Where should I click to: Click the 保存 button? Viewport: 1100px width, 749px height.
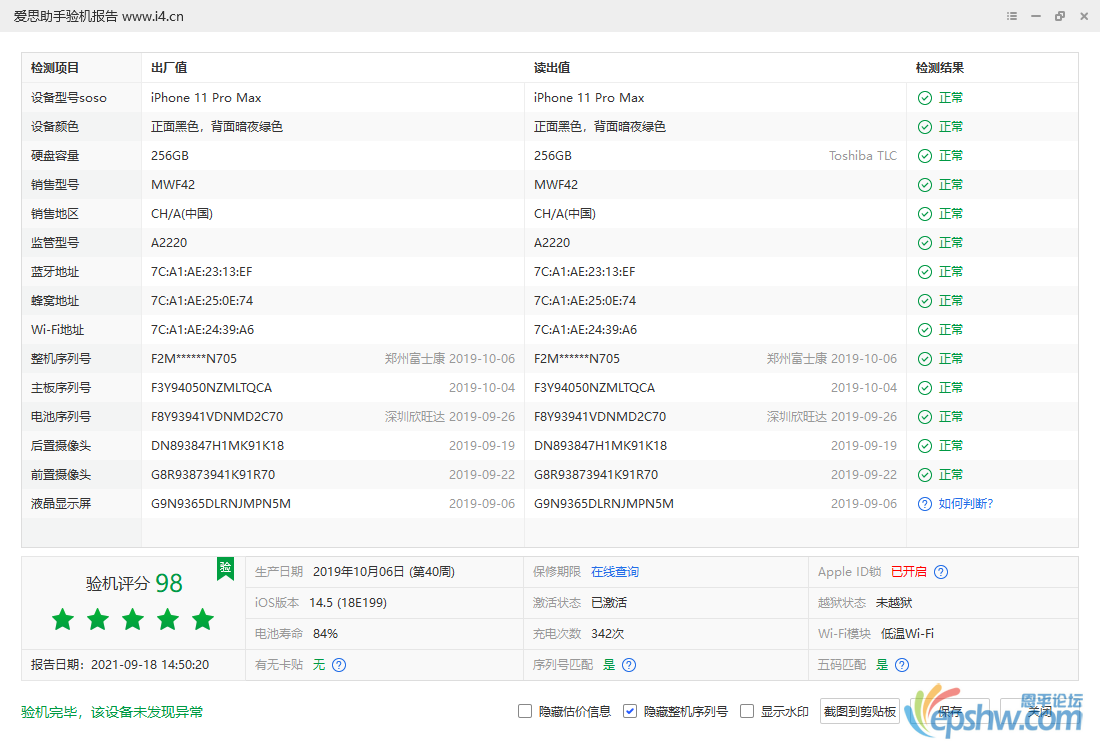click(950, 711)
